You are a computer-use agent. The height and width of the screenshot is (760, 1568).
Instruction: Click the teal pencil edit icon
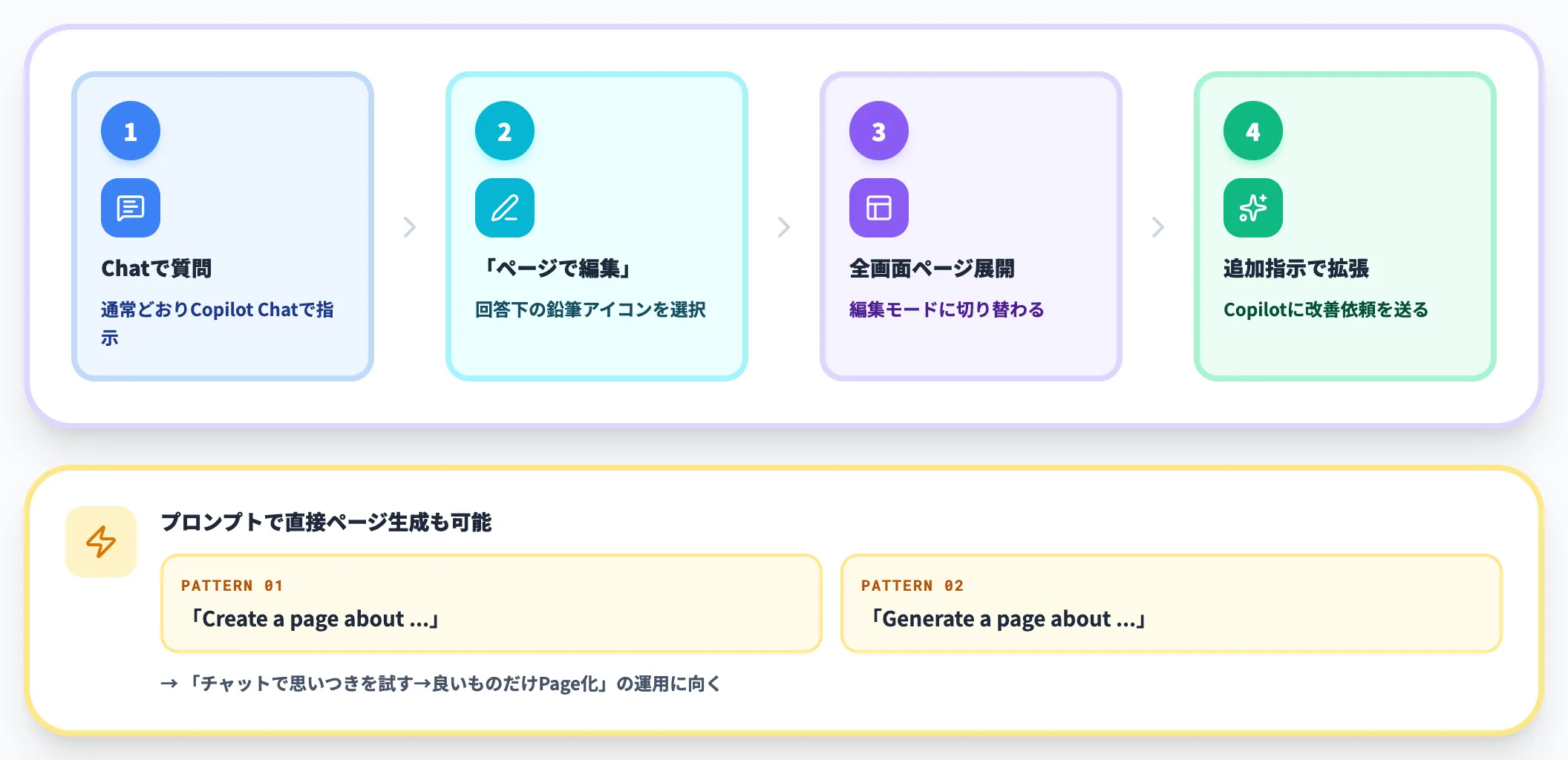click(x=505, y=208)
